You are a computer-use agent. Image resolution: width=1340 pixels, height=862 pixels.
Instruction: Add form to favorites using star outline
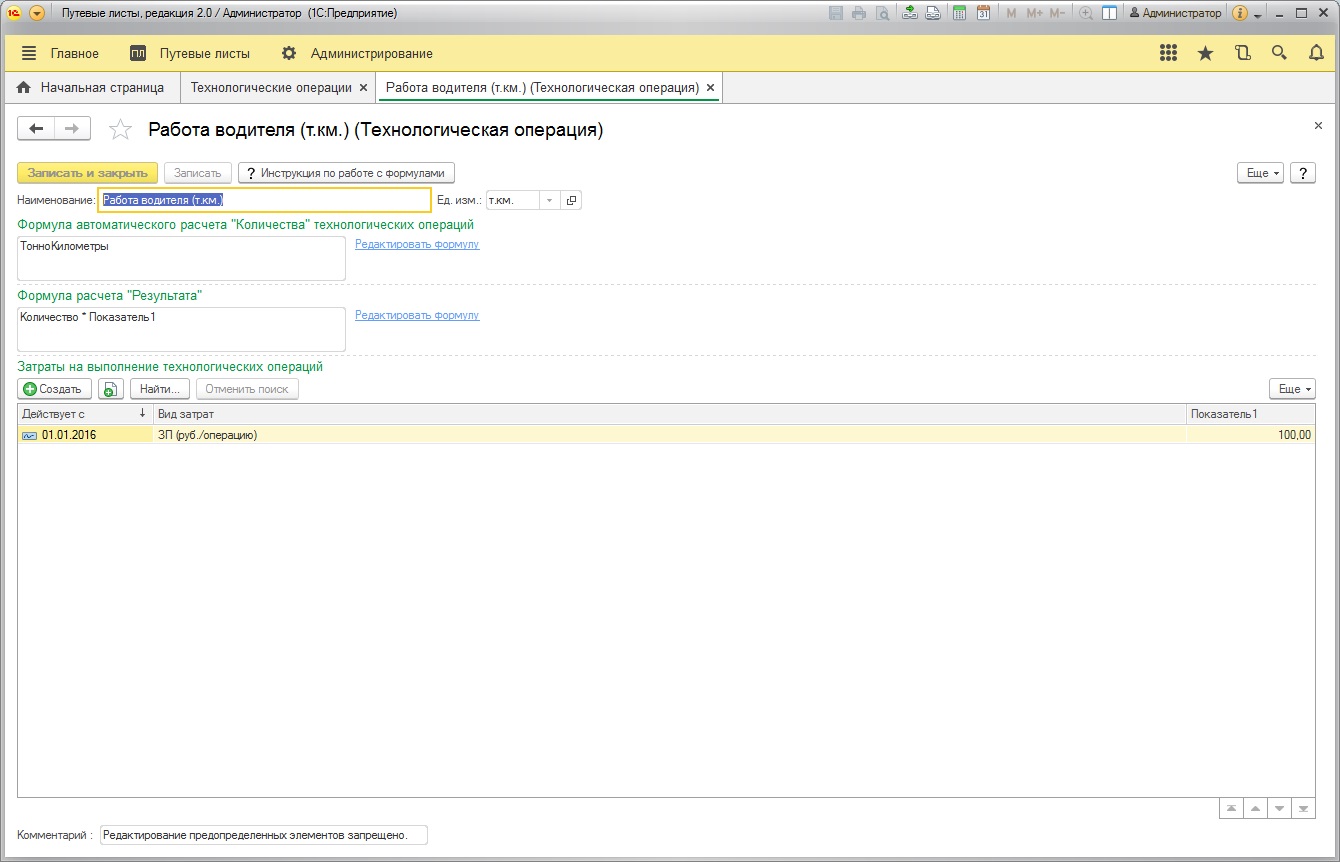(120, 129)
